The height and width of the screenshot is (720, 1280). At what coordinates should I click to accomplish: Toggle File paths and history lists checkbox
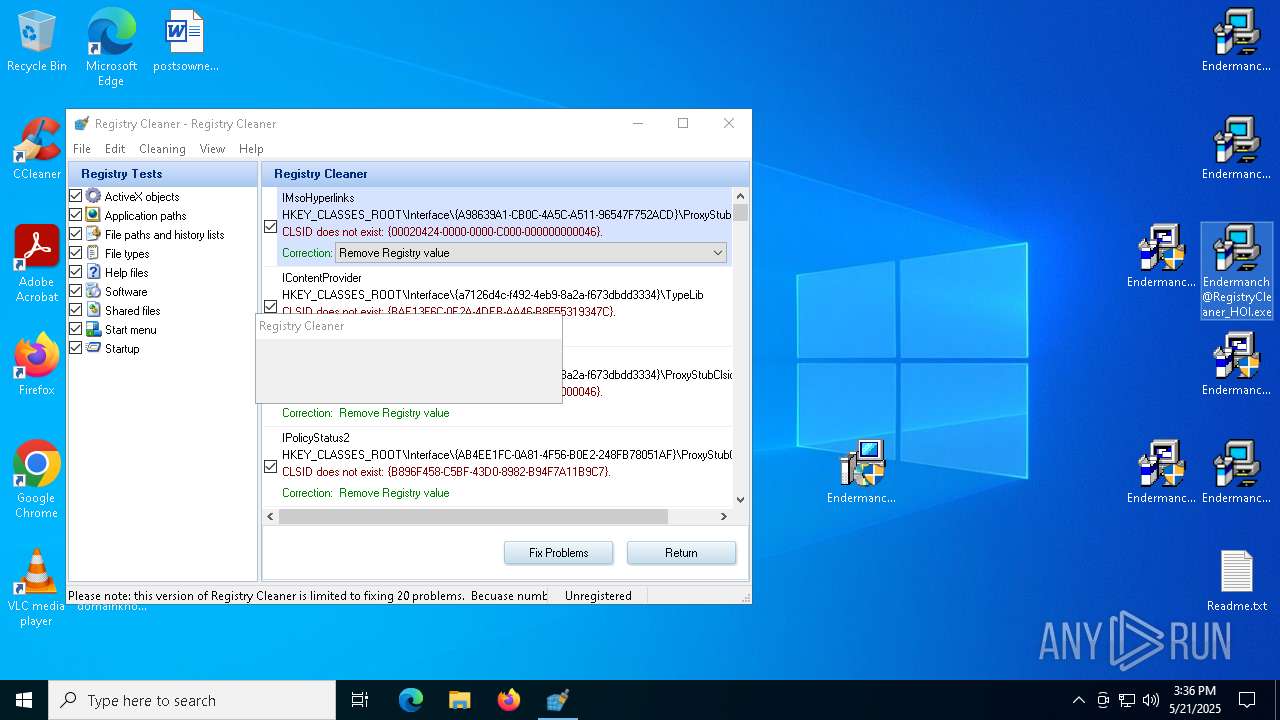[x=75, y=234]
